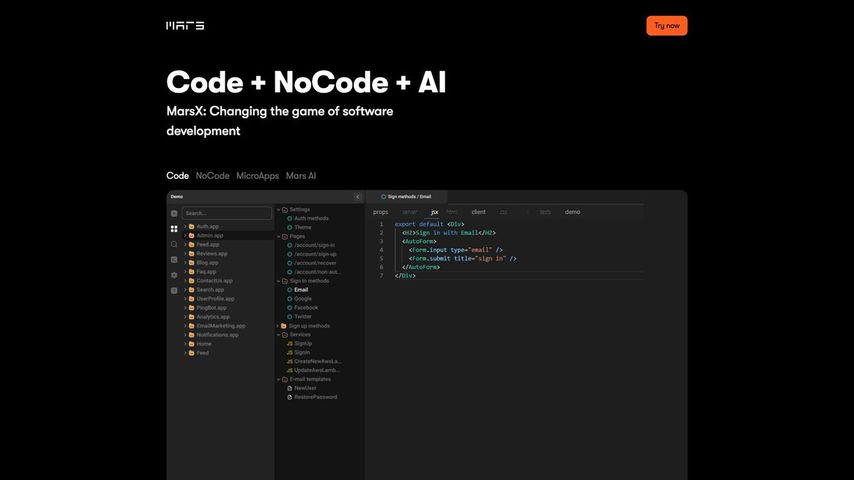Click the ContactUs.app folder icon
The height and width of the screenshot is (480, 854).
(x=191, y=281)
